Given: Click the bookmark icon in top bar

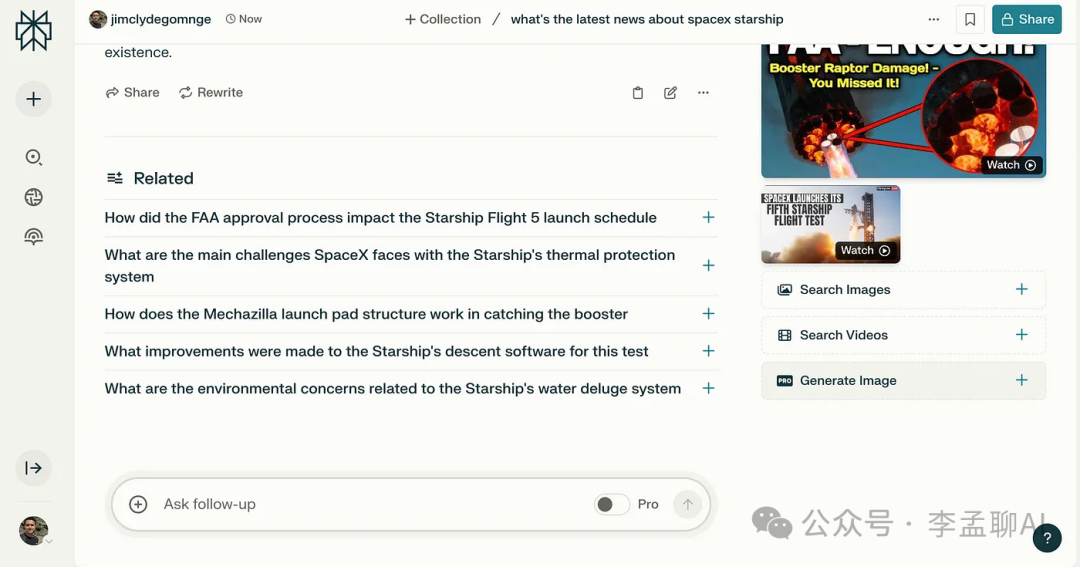Looking at the screenshot, I should 970,19.
